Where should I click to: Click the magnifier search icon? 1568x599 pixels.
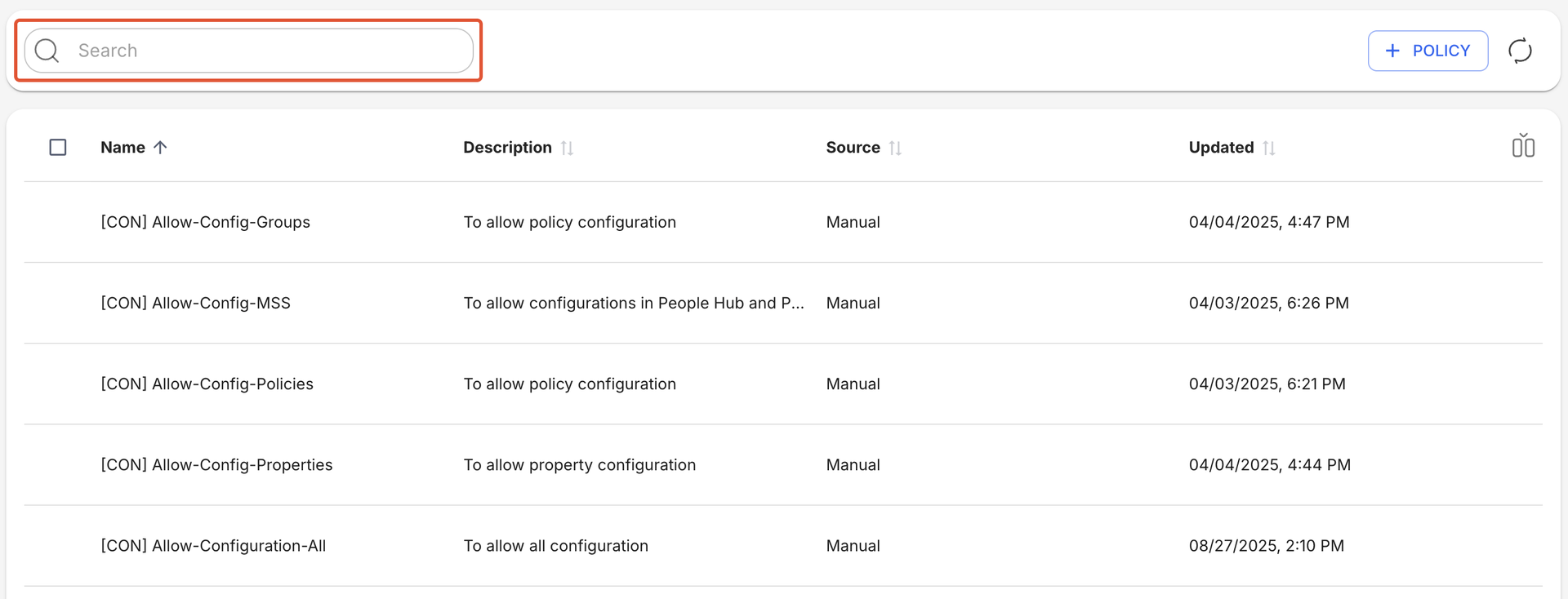pyautogui.click(x=47, y=51)
